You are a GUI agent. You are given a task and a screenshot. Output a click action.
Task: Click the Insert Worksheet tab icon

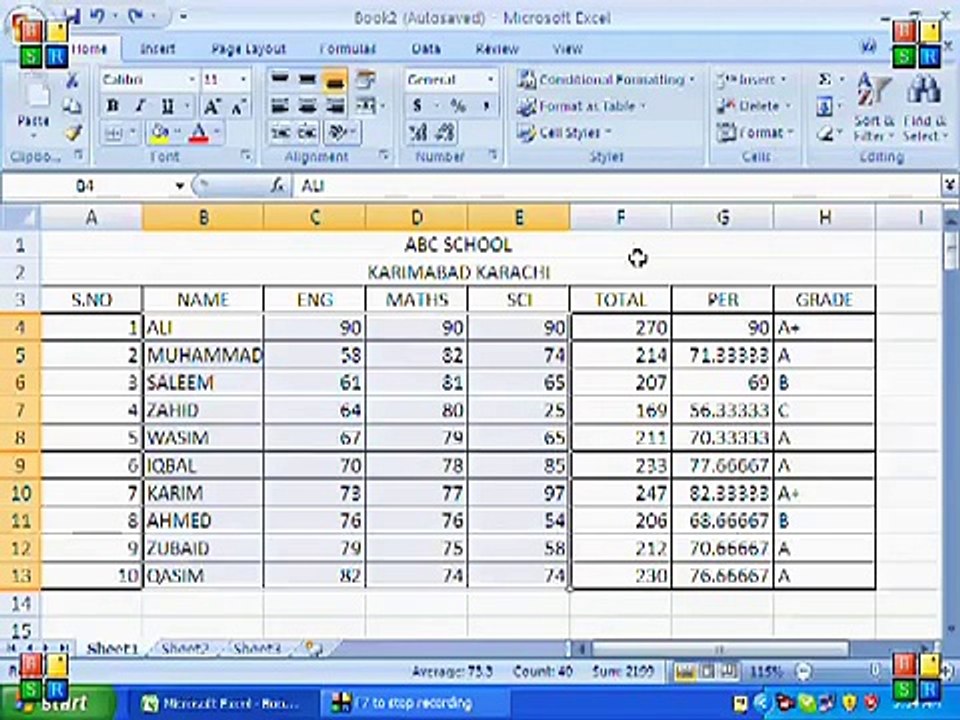(x=314, y=648)
